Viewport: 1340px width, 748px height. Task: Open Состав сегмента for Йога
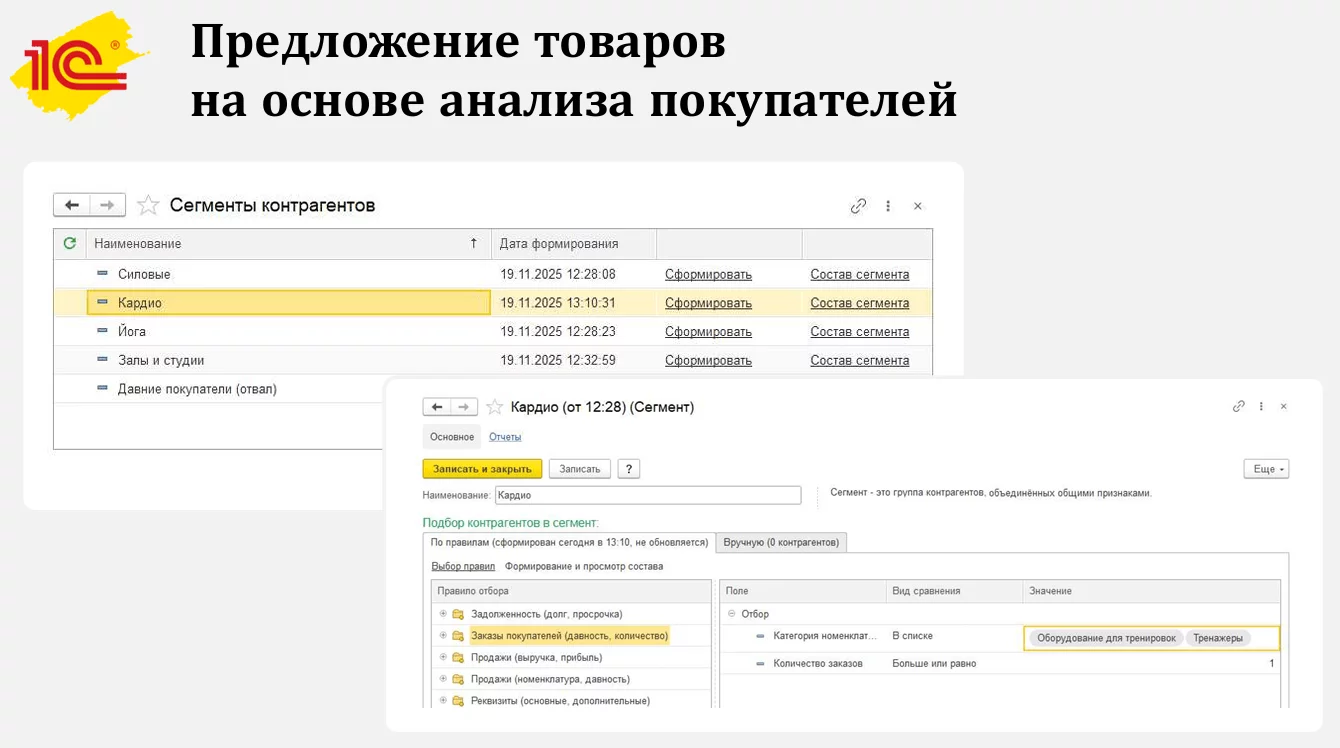860,331
